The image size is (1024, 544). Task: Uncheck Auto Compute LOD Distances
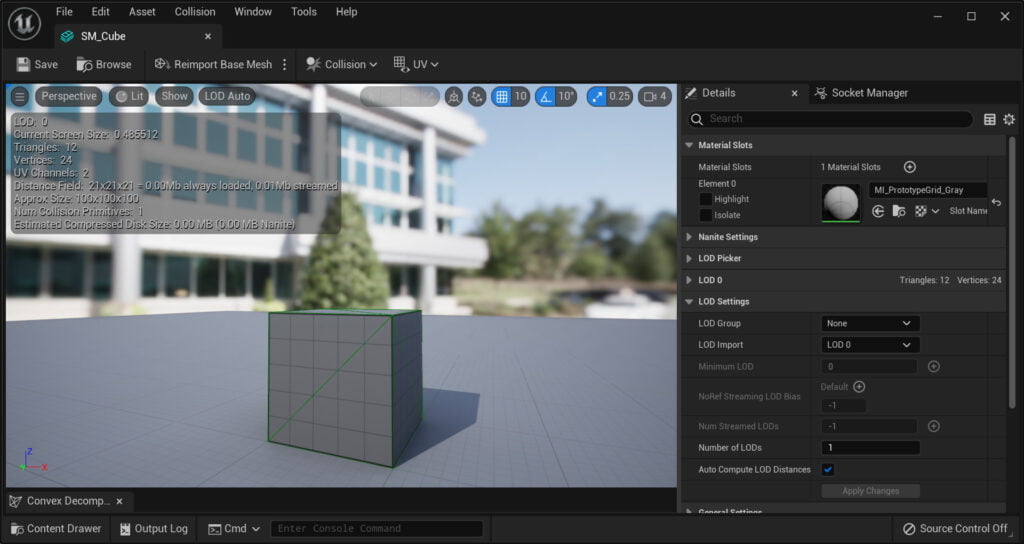pyautogui.click(x=827, y=470)
